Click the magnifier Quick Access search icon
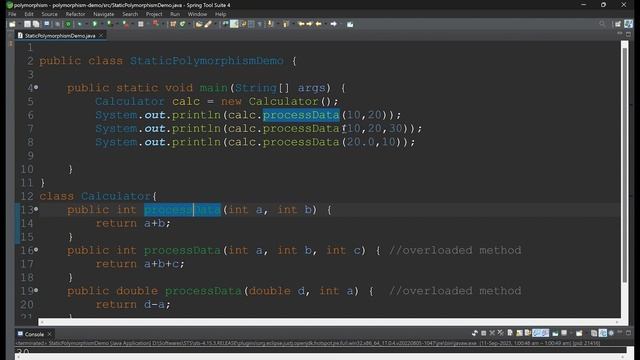The height and width of the screenshot is (360, 640). [x=602, y=24]
